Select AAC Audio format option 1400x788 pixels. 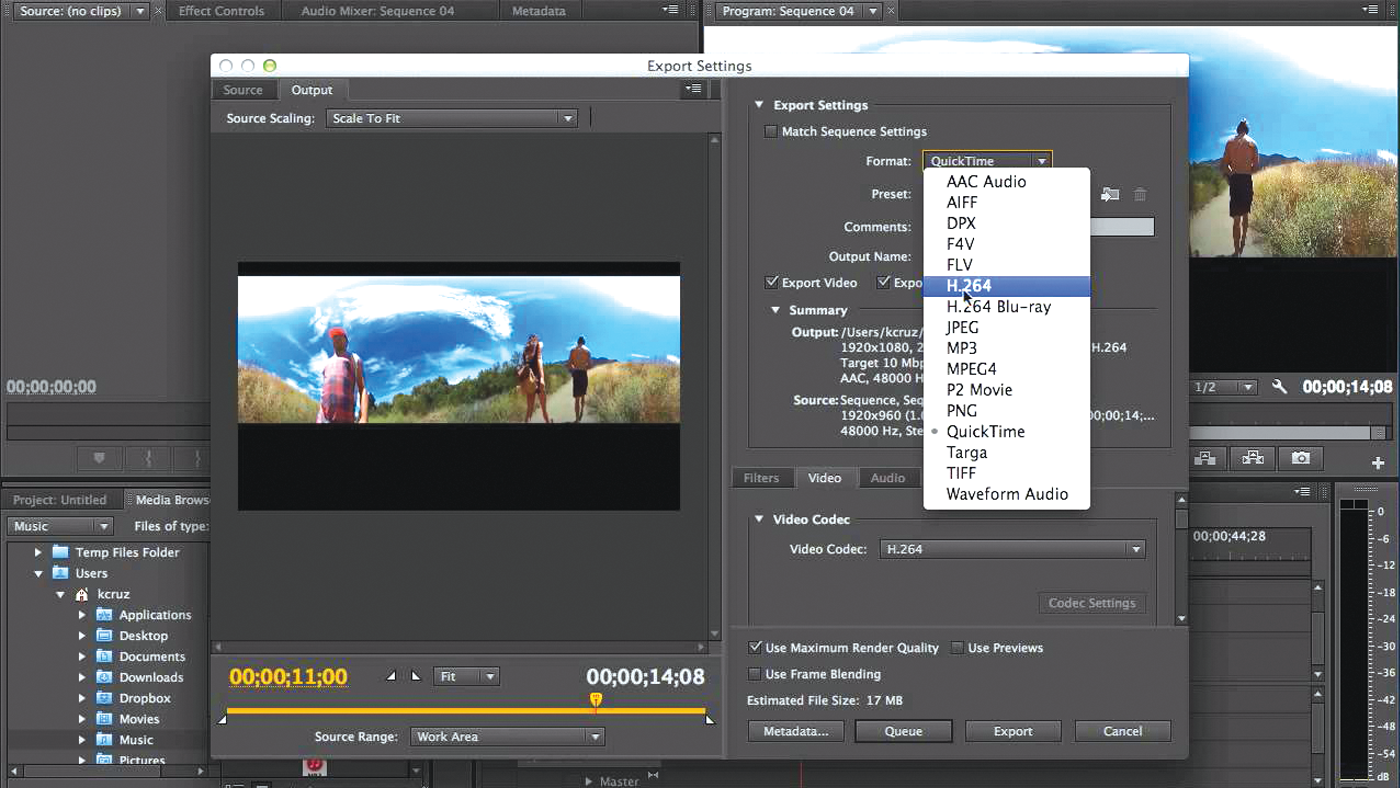click(x=1006, y=182)
